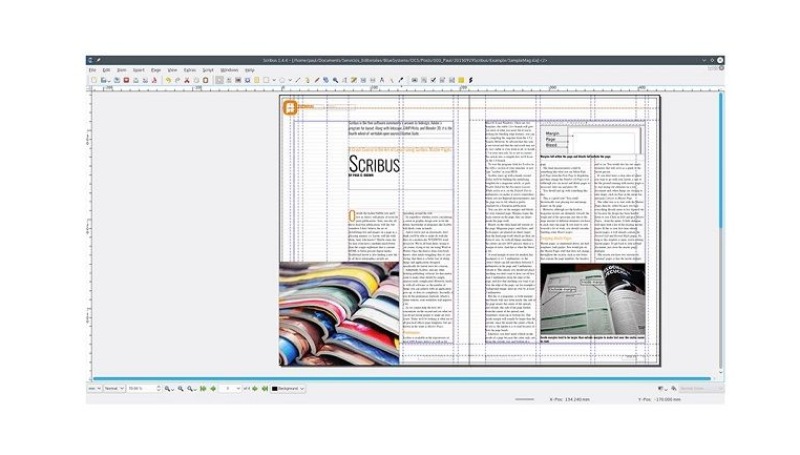Viewport: 800px width, 455px height.
Task: Open the Item menu
Action: [x=121, y=70]
